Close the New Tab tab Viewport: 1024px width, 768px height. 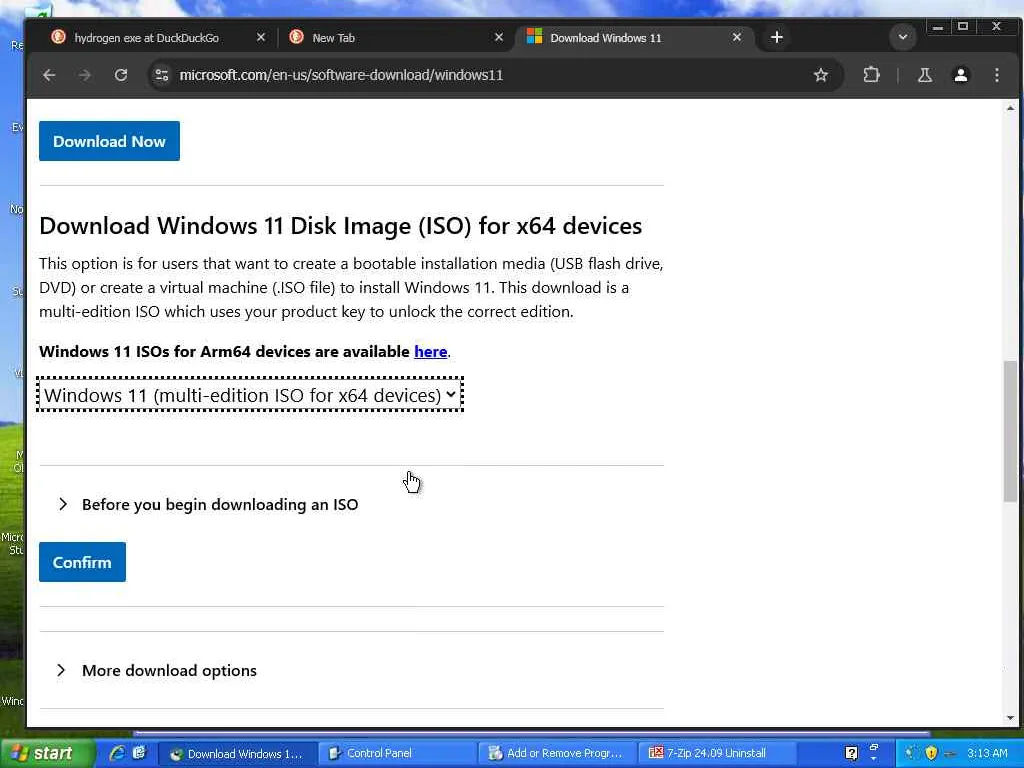click(499, 37)
